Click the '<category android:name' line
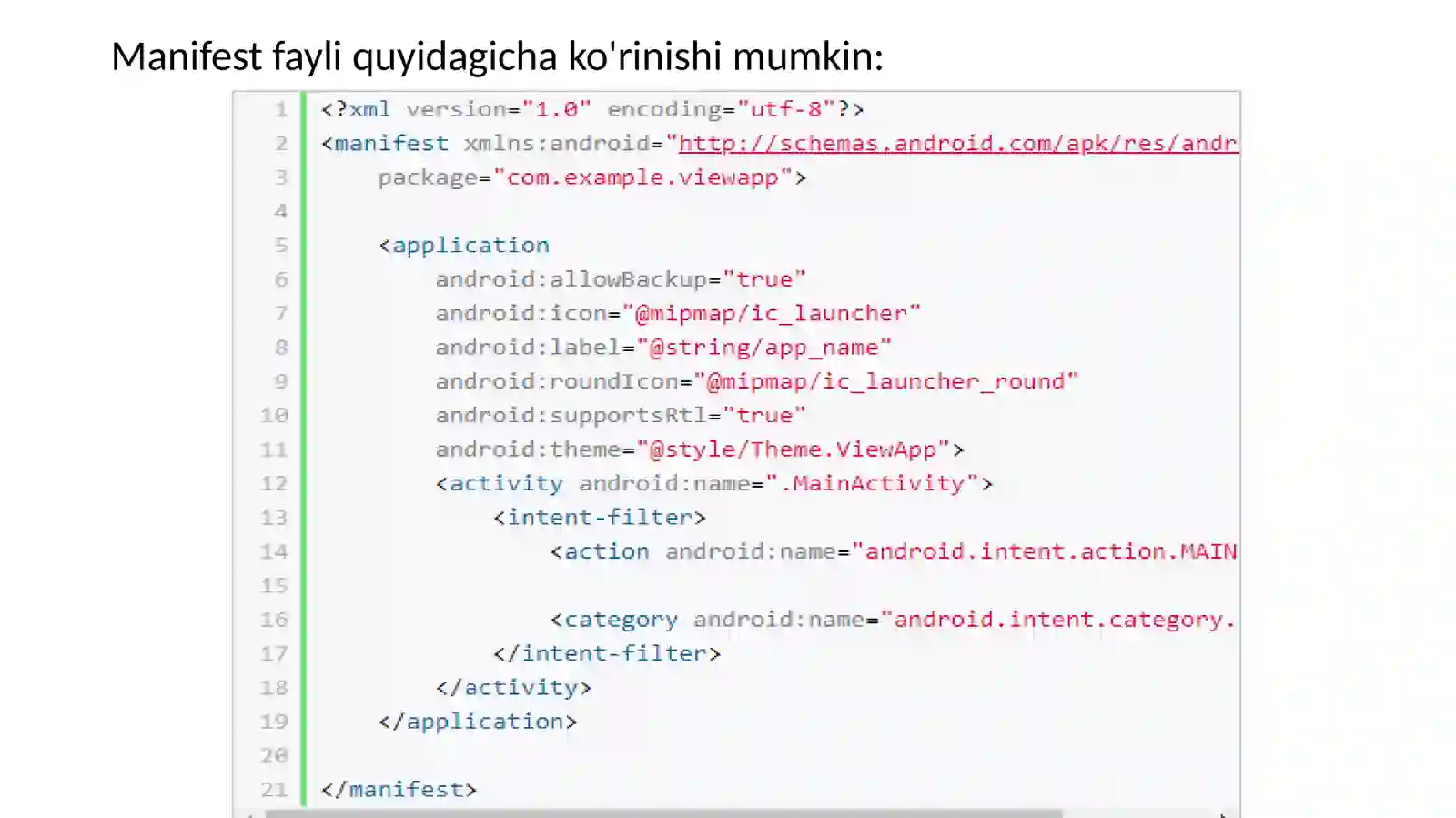The height and width of the screenshot is (818, 1456). 894,620
